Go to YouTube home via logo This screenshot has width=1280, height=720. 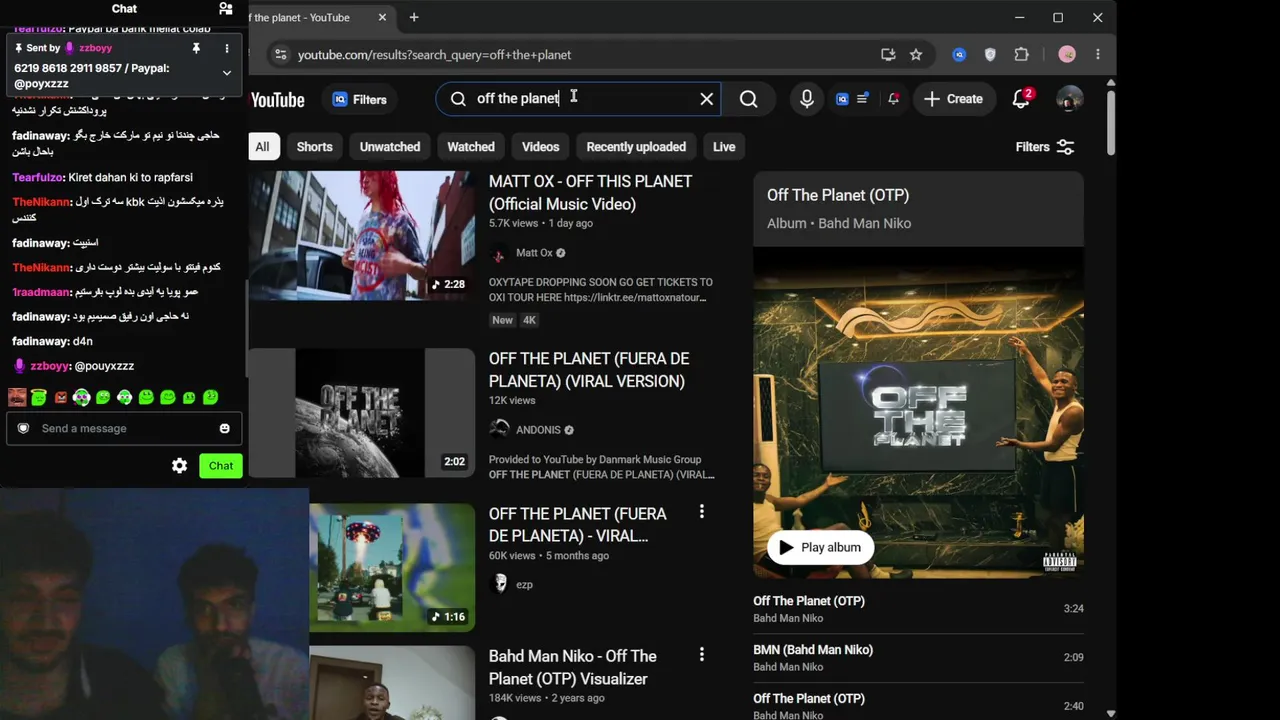click(x=277, y=100)
